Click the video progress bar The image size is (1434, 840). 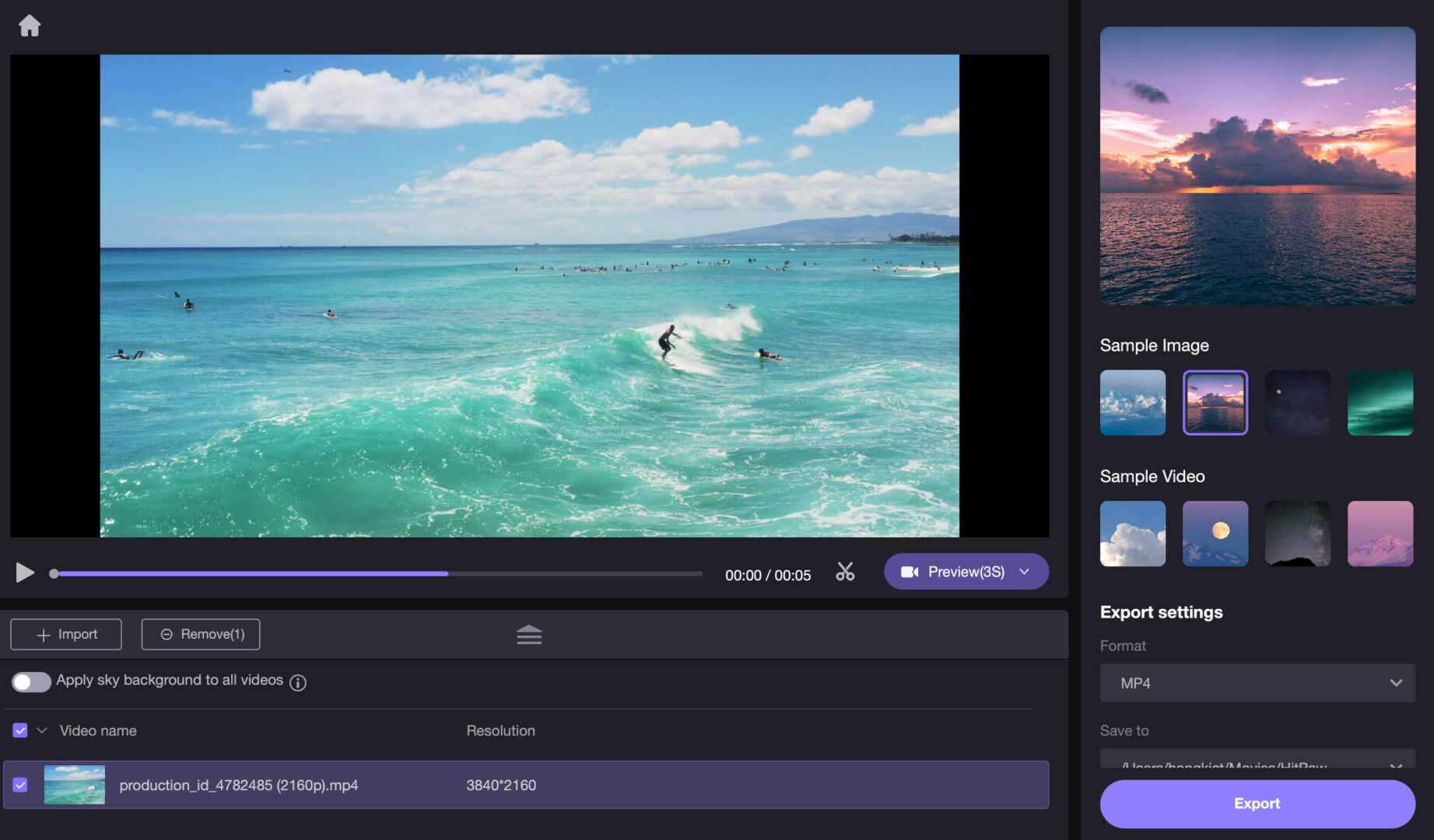377,574
